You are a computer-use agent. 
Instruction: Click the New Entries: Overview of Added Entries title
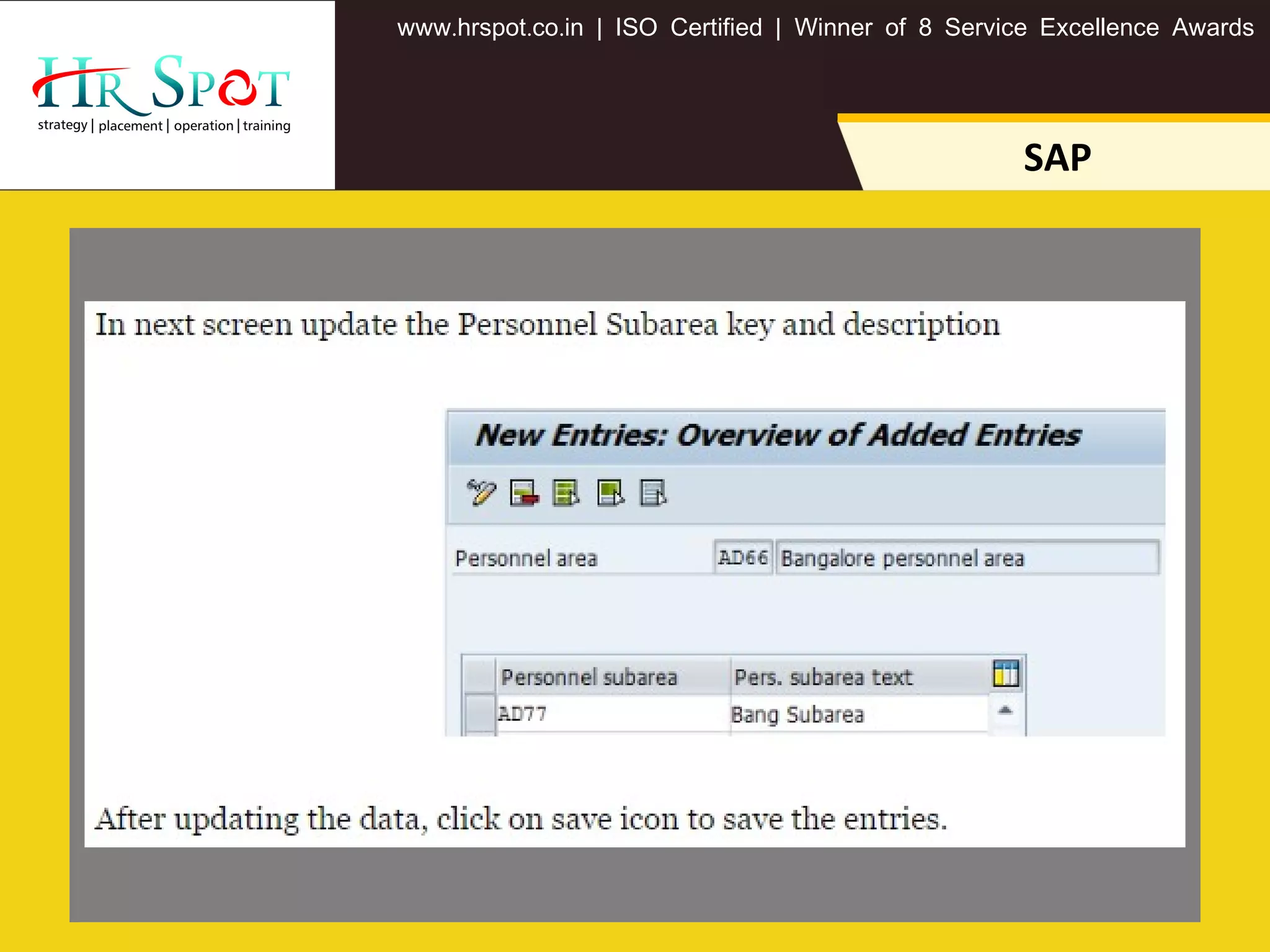(x=778, y=435)
